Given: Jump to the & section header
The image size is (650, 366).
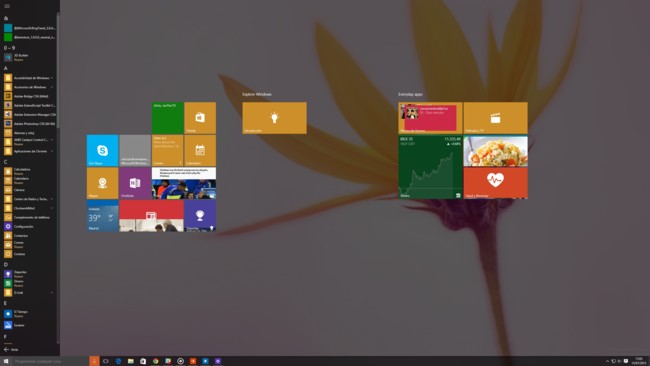Looking at the screenshot, I should pos(6,18).
